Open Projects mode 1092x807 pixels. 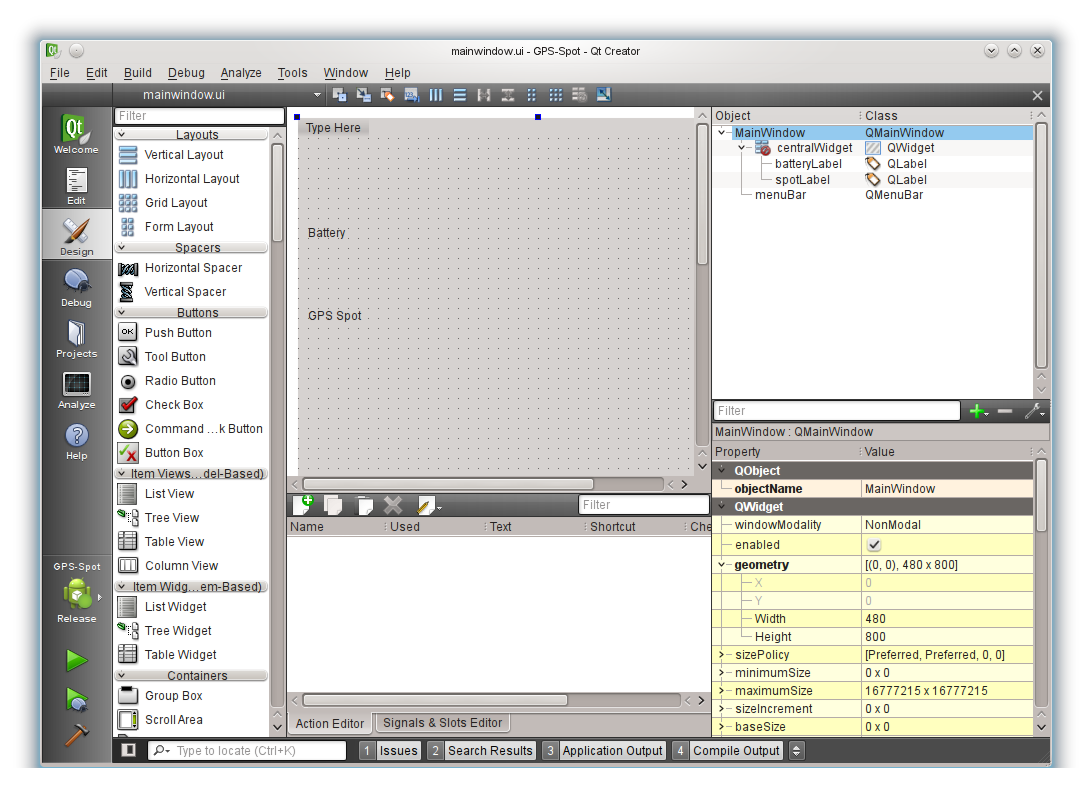coord(76,338)
